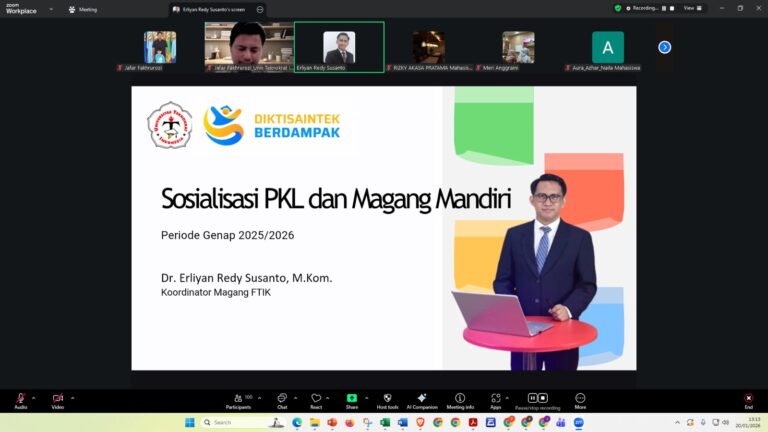This screenshot has height=432, width=768.
Task: Open the Chat panel
Action: 282,401
